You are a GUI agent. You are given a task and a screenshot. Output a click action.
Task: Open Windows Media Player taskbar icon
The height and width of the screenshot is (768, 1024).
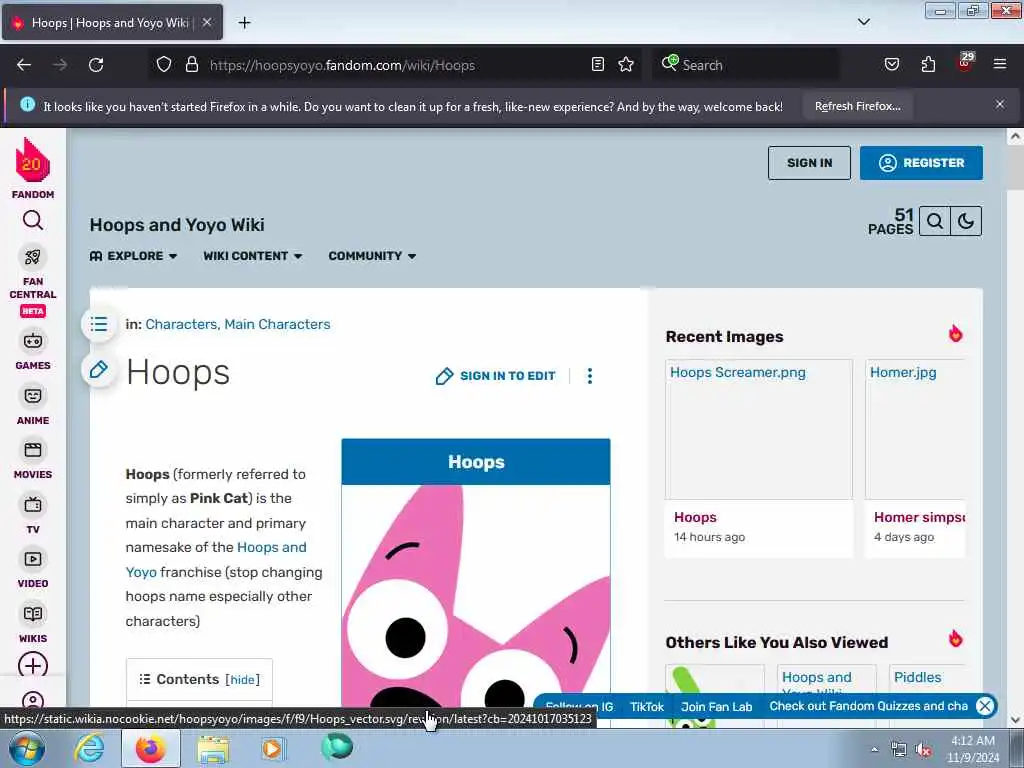click(272, 748)
